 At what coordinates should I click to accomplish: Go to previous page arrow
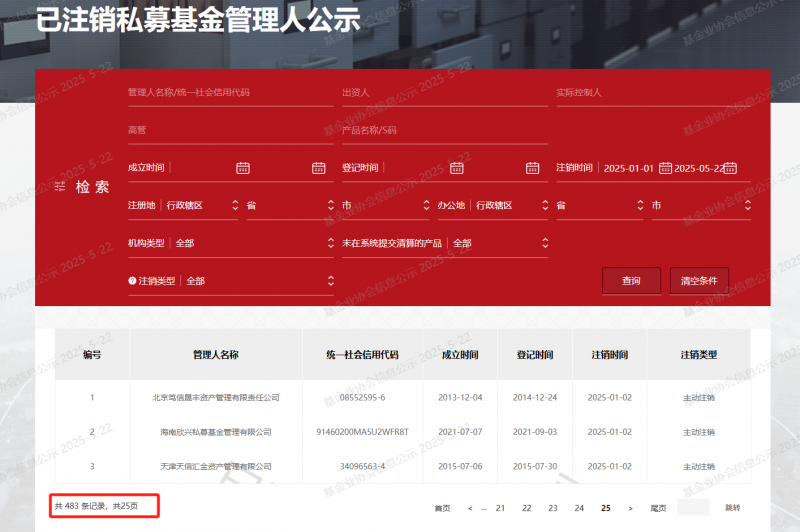470,508
